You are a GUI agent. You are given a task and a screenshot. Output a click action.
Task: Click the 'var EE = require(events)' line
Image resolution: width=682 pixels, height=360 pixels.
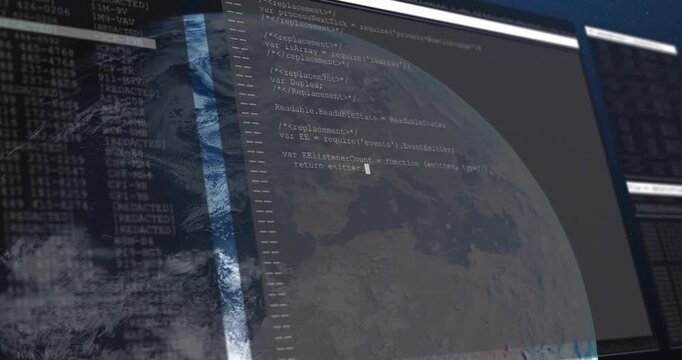(x=367, y=142)
